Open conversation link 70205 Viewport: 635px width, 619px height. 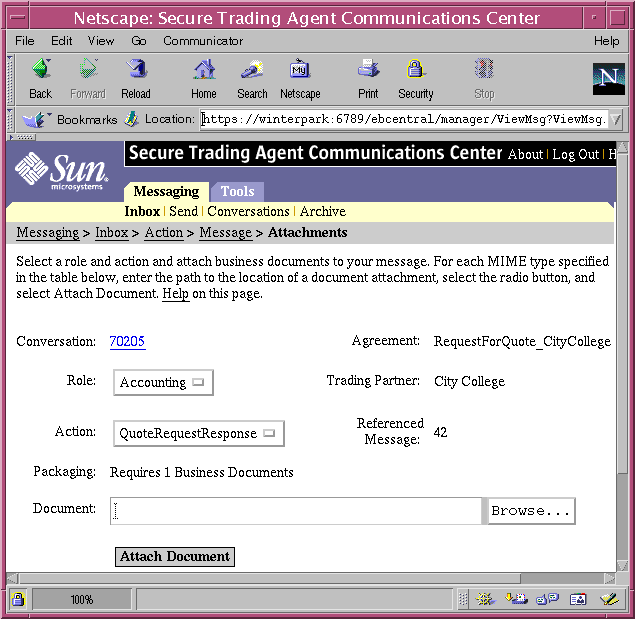[x=127, y=342]
